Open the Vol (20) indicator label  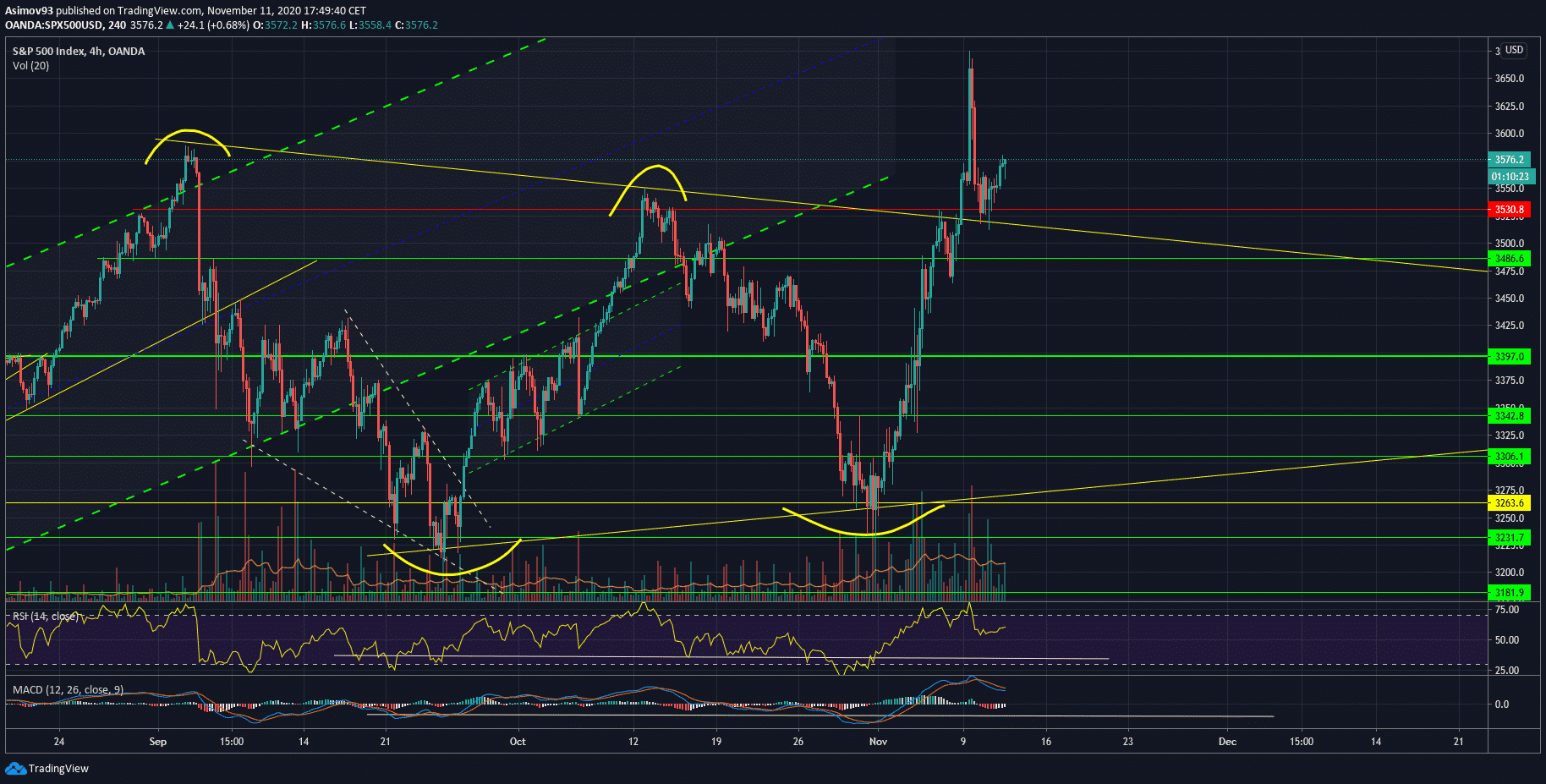click(30, 66)
